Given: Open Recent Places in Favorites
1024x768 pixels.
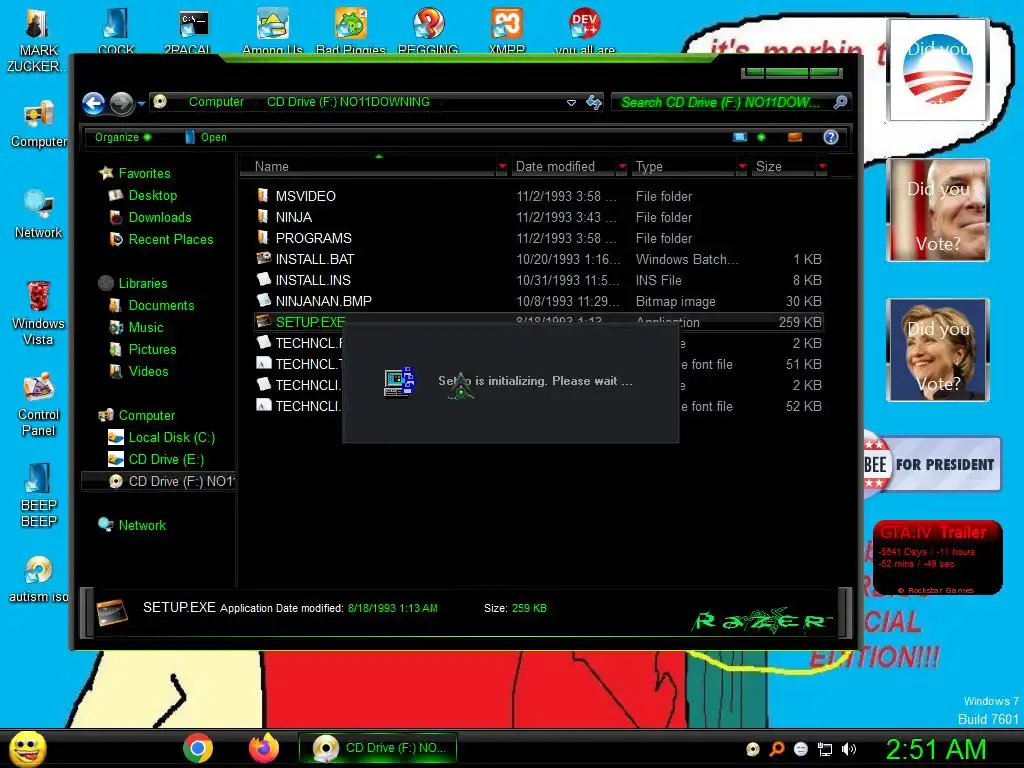Looking at the screenshot, I should pos(170,239).
